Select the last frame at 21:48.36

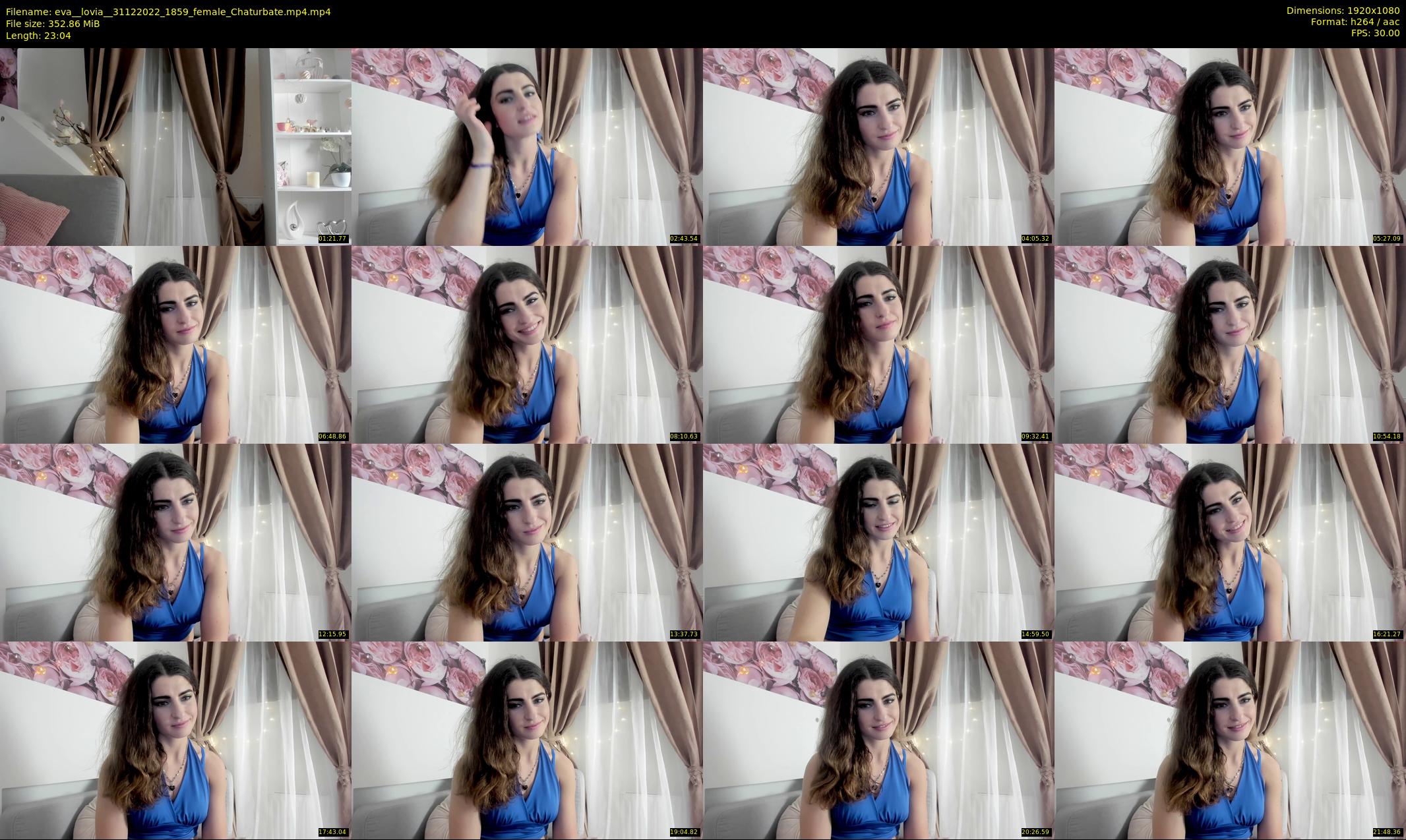tap(1230, 740)
